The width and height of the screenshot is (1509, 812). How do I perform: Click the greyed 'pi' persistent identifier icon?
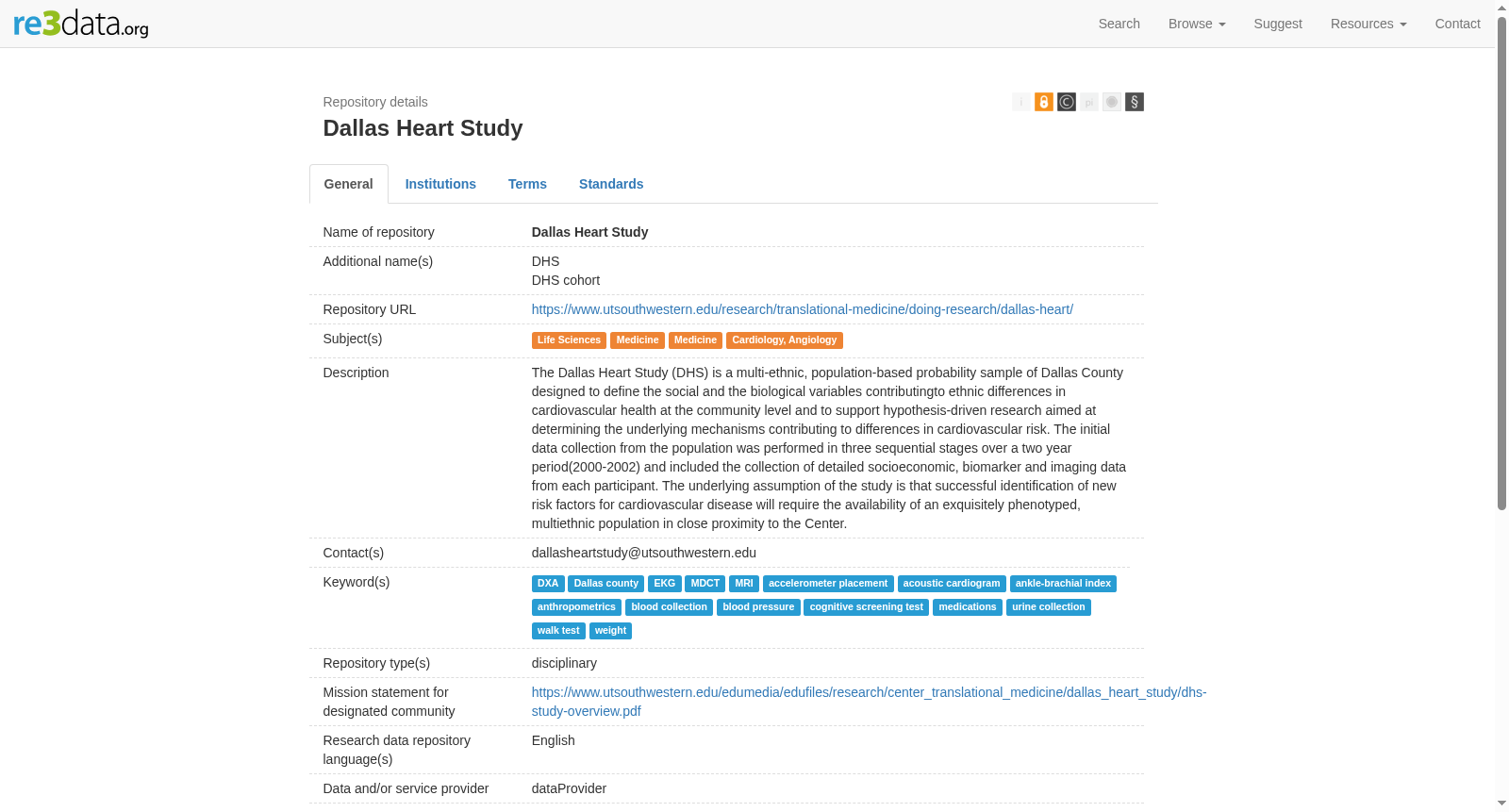point(1089,102)
